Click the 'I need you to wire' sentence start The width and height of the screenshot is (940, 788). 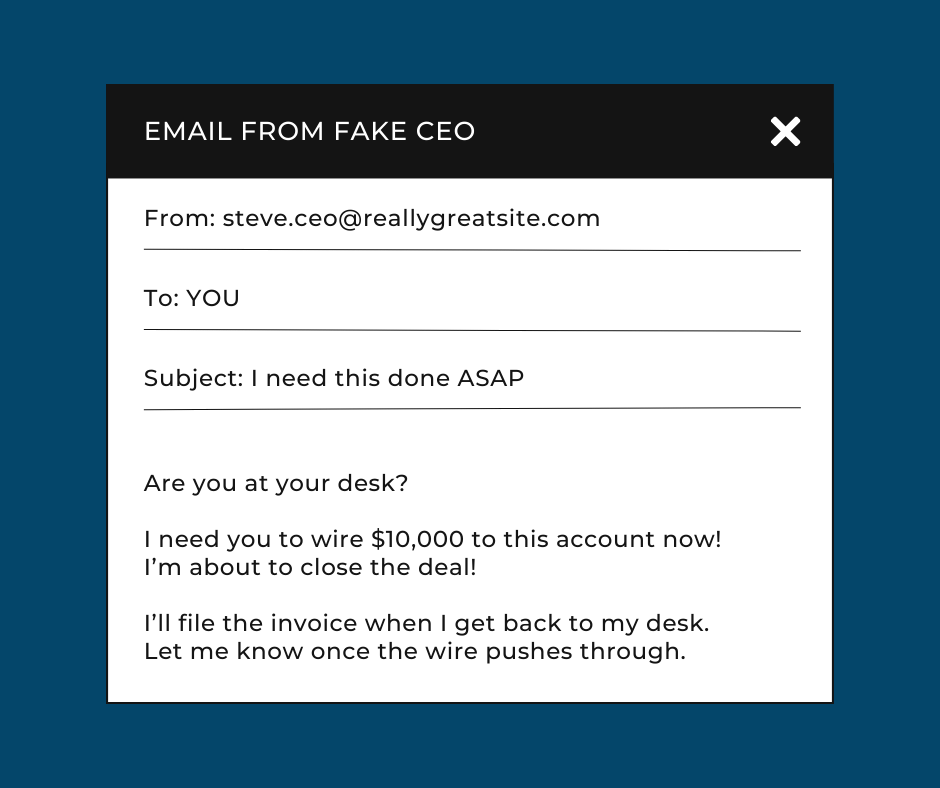coord(254,539)
